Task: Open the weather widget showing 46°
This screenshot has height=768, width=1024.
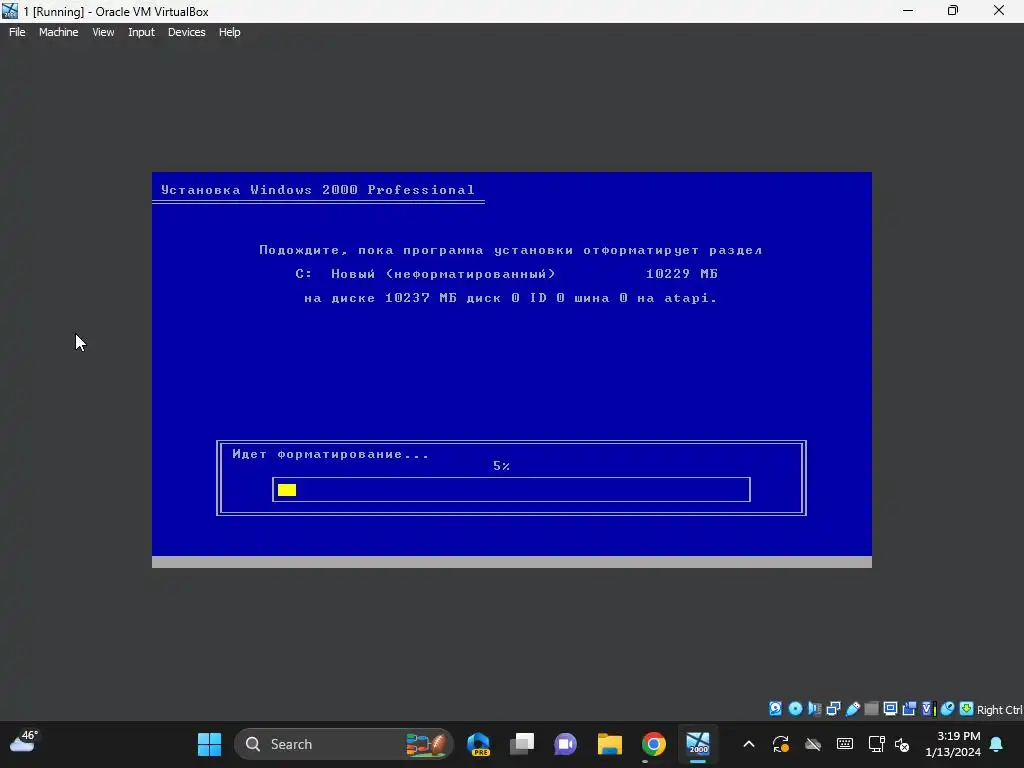Action: (24, 741)
